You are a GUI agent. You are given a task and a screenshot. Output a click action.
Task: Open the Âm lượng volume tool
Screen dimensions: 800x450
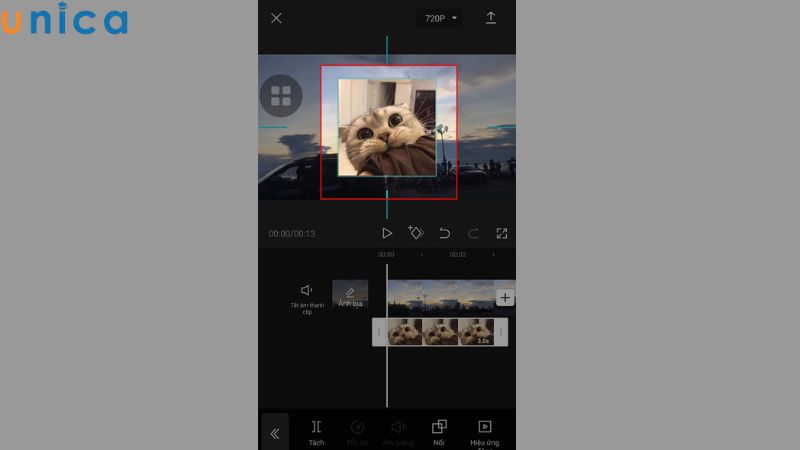click(x=398, y=433)
